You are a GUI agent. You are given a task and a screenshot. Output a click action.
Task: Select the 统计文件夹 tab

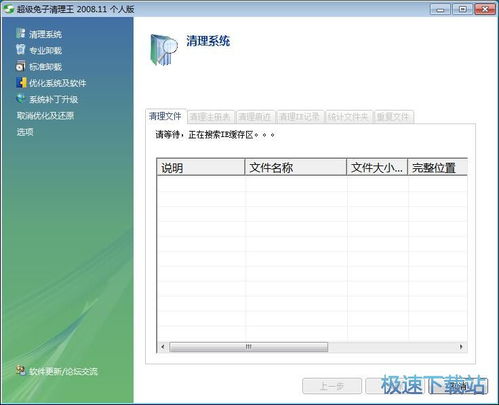coord(348,117)
